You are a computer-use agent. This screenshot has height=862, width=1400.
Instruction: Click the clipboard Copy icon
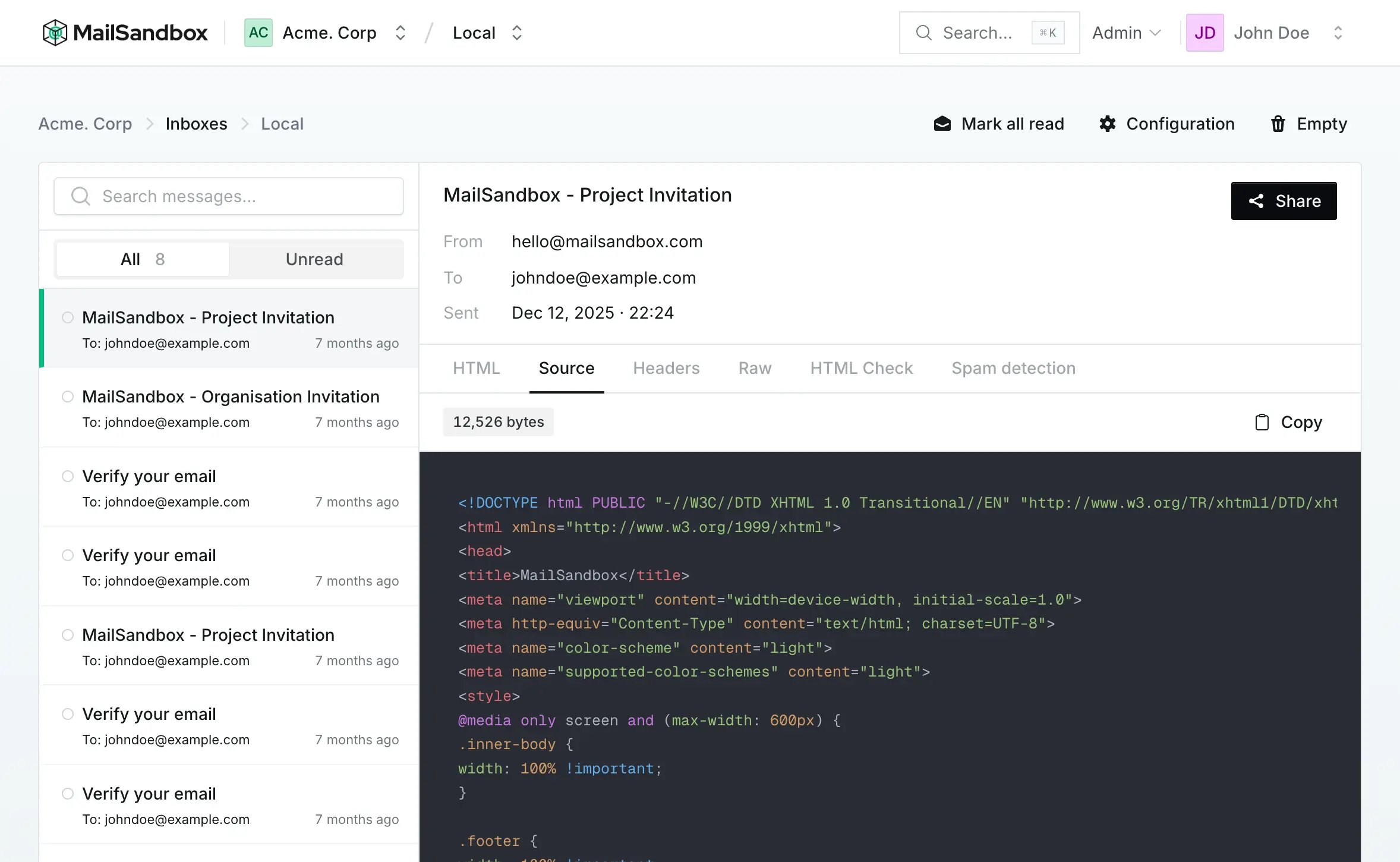(x=1262, y=422)
